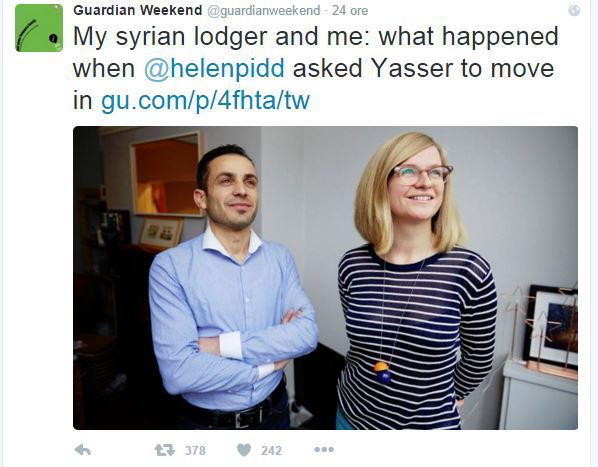Screen dimensions: 598x467
Task: View the 242 likes count
Action: pos(271,451)
